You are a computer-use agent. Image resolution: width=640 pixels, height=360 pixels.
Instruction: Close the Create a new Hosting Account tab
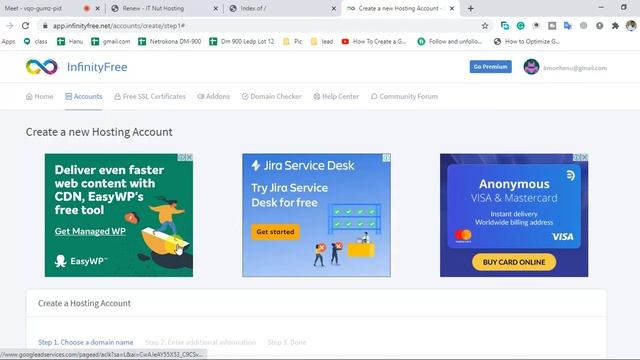tap(452, 8)
